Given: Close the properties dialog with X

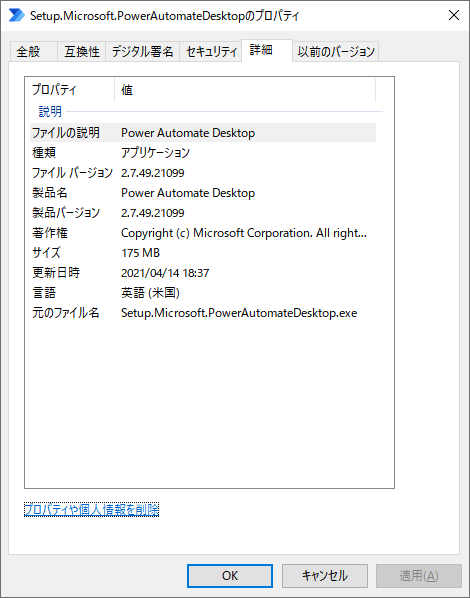Looking at the screenshot, I should 454,15.
